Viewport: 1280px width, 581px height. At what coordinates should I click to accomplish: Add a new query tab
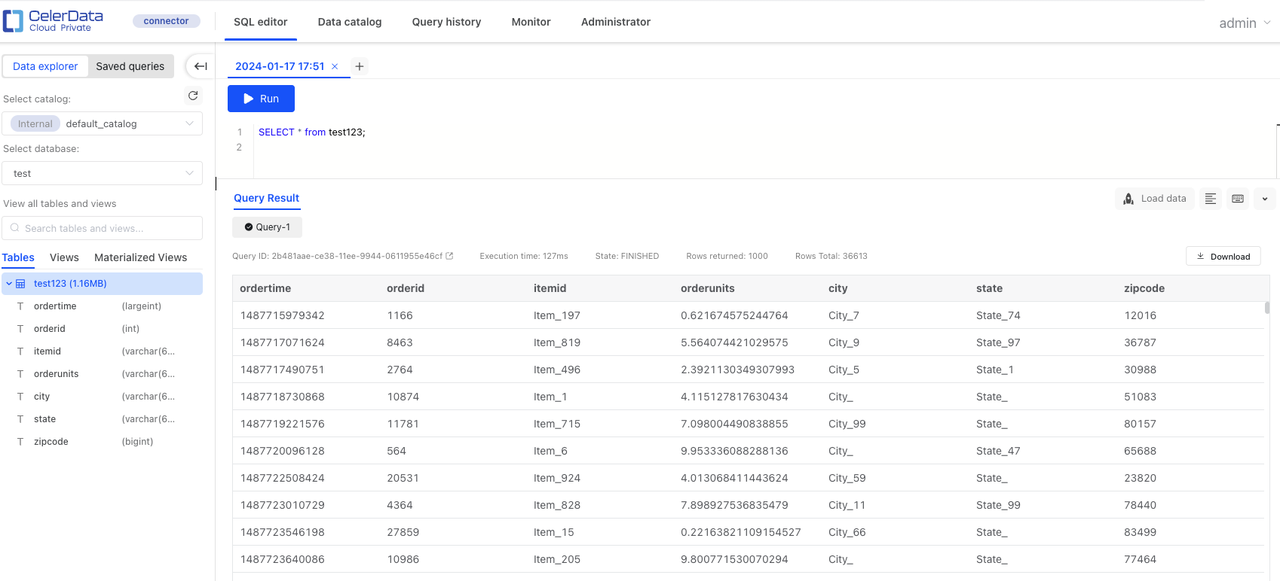(x=359, y=67)
